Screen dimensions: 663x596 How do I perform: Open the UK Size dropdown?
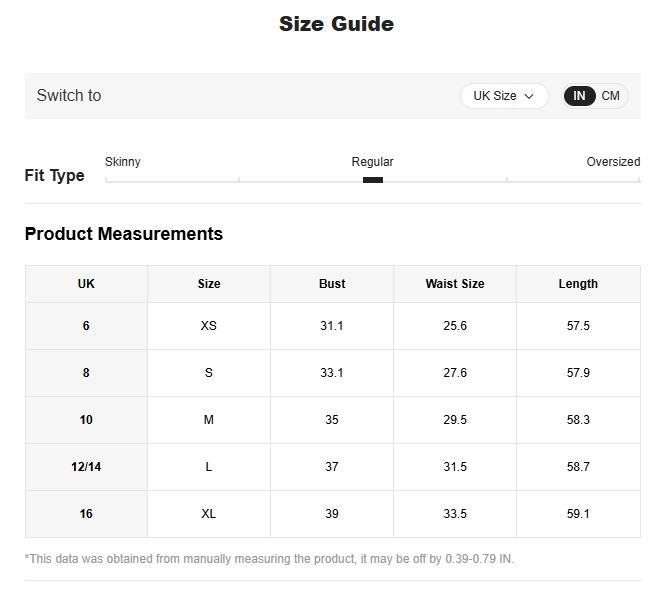(x=504, y=96)
